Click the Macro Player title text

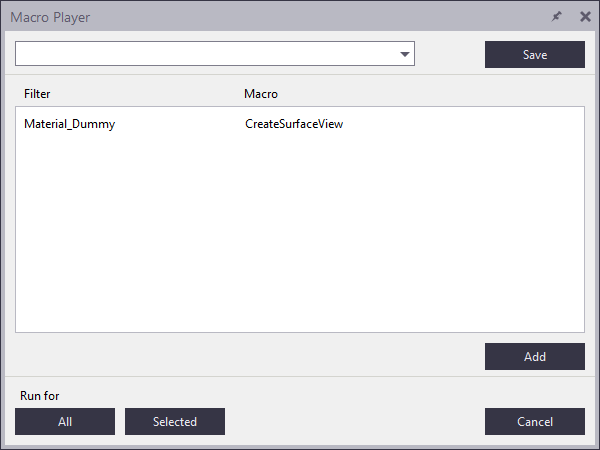click(x=50, y=18)
